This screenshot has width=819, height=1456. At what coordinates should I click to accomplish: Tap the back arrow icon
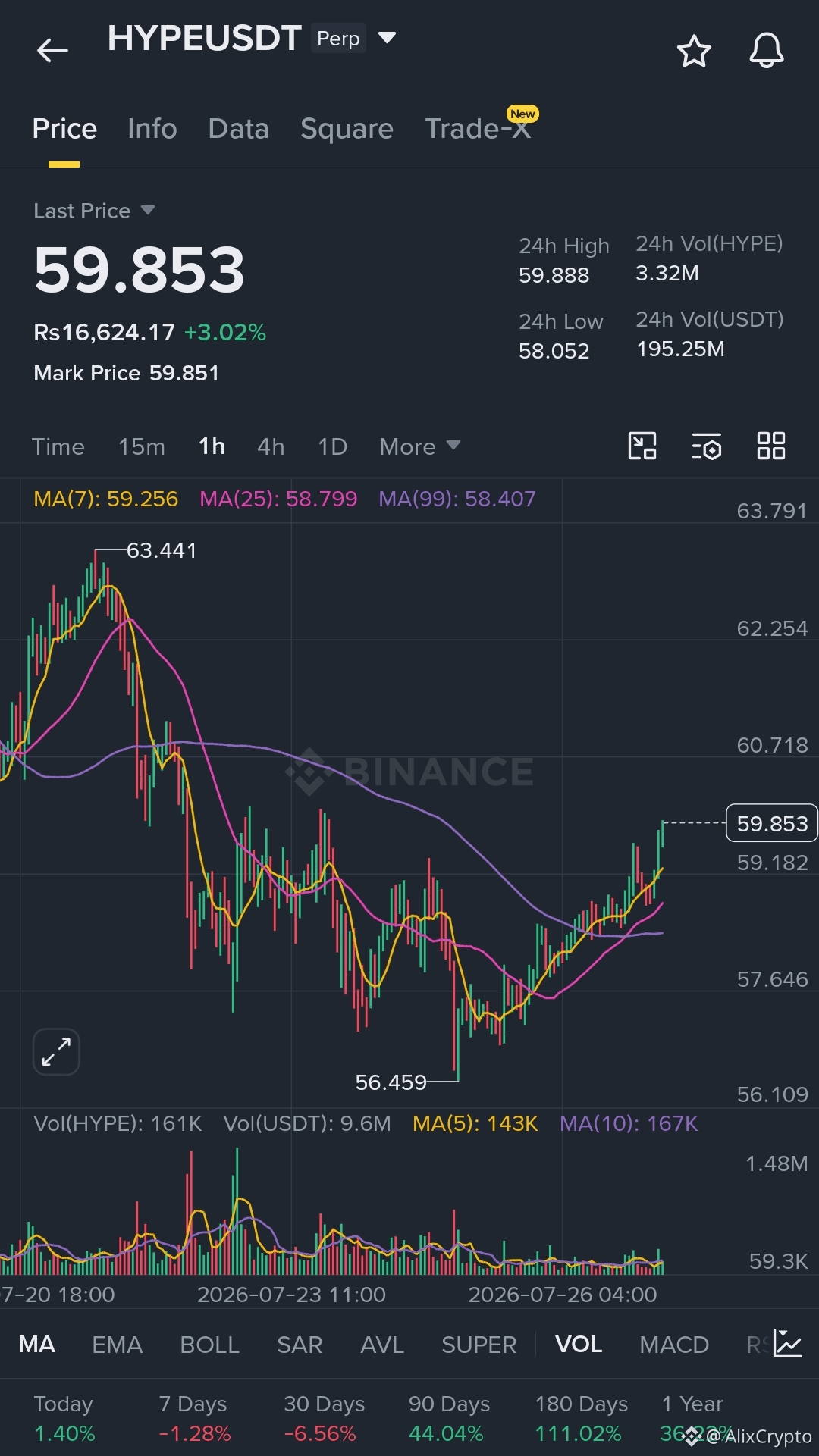[52, 50]
